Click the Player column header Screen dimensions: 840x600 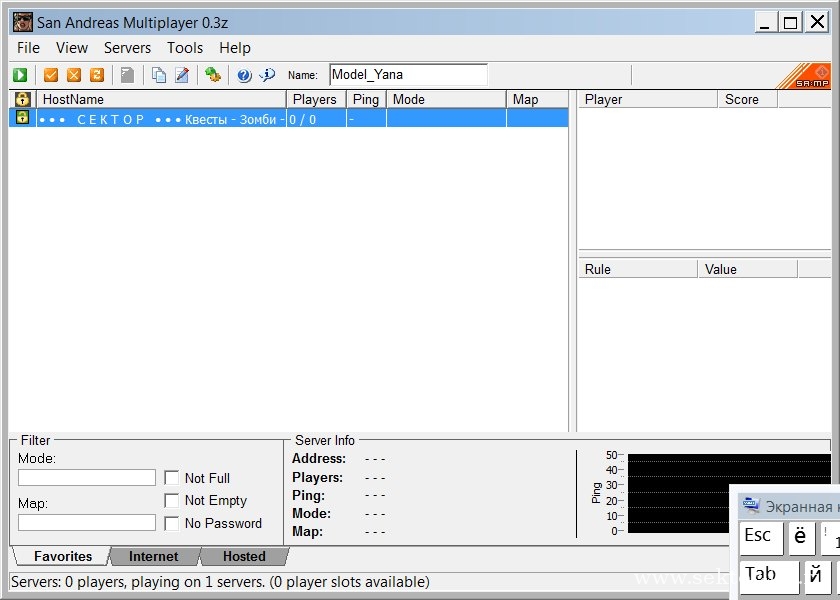click(x=648, y=100)
